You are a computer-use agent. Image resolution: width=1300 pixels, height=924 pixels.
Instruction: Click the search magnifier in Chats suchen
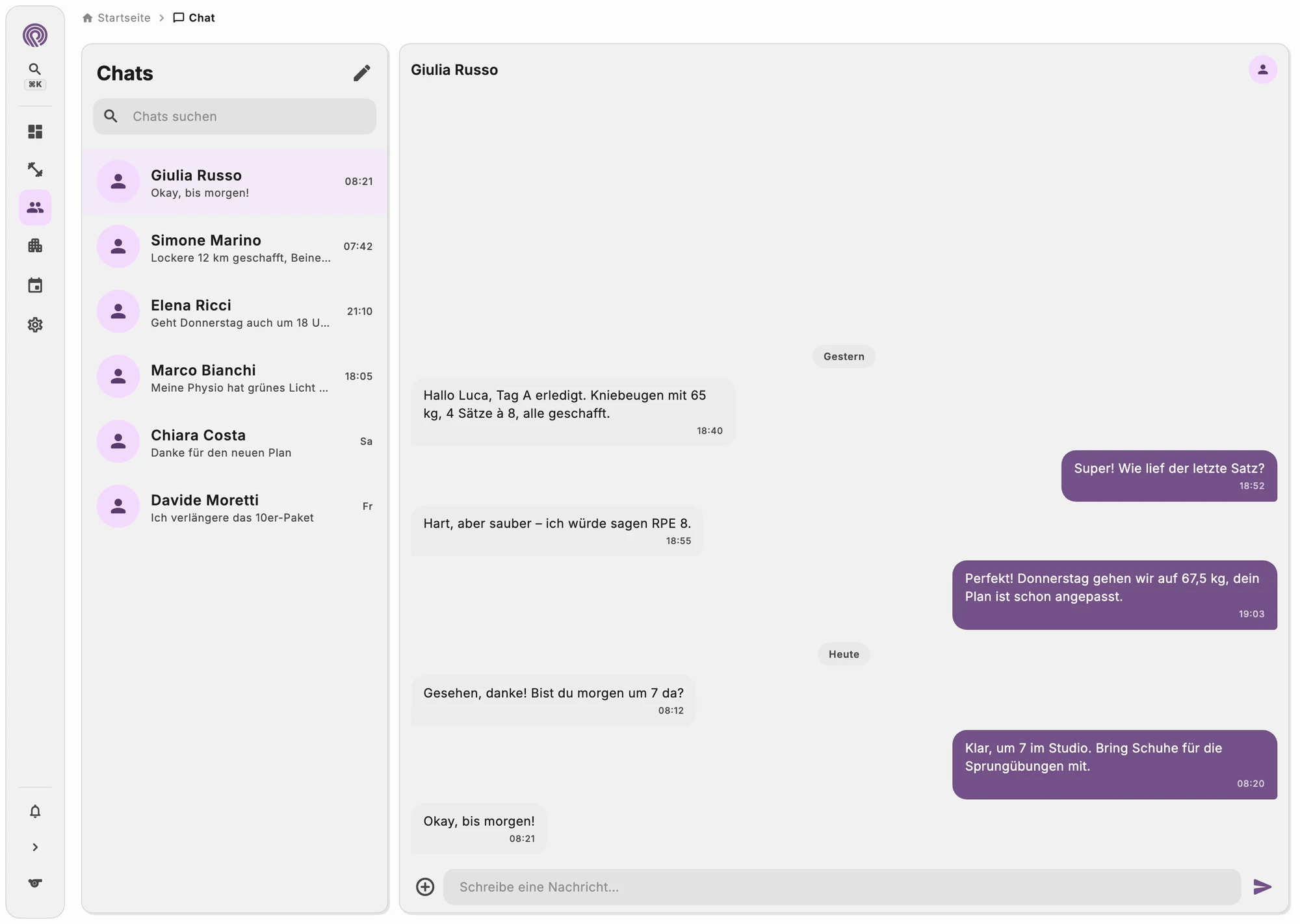(x=111, y=116)
